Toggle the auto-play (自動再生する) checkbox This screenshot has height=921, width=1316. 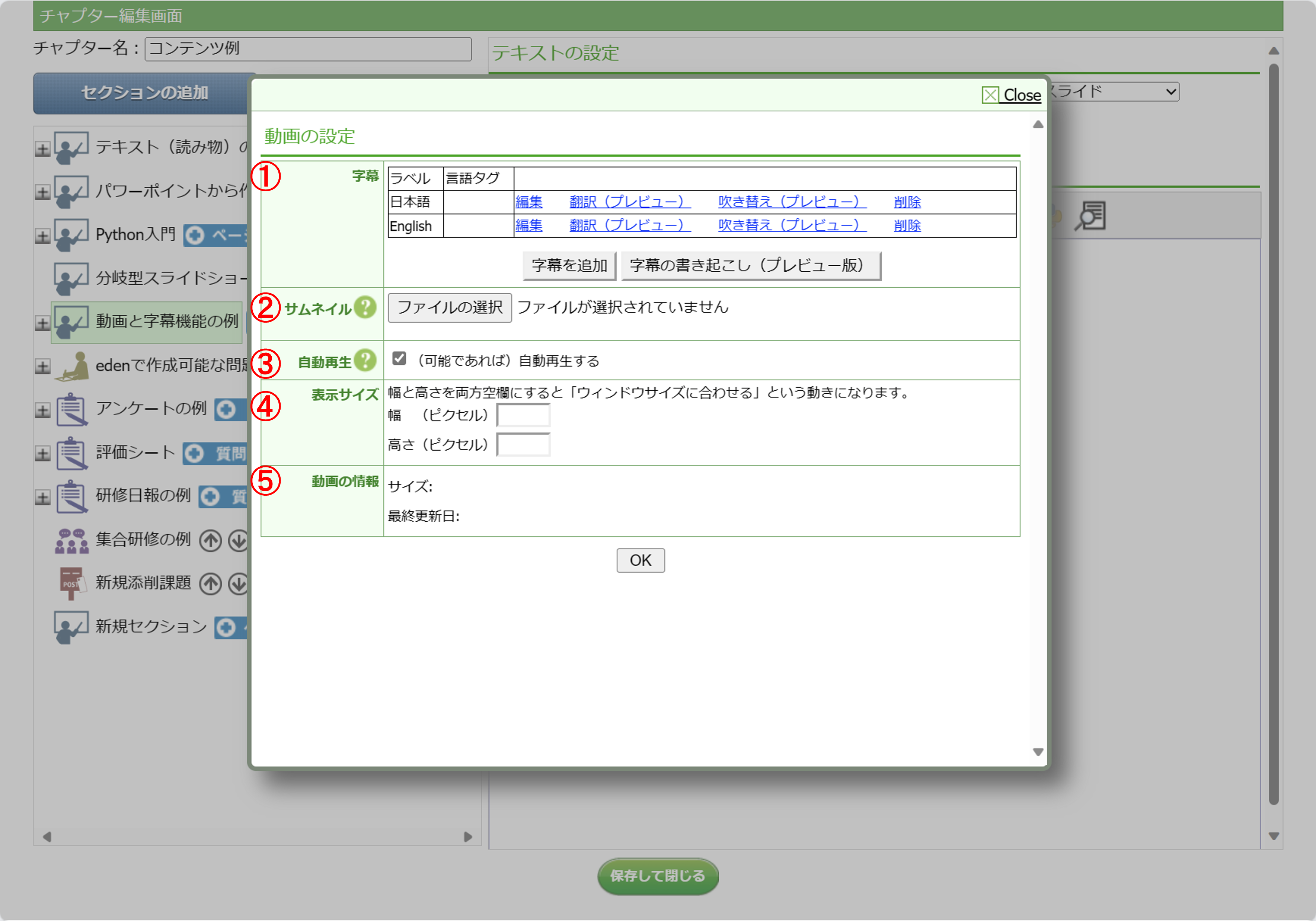(x=399, y=359)
